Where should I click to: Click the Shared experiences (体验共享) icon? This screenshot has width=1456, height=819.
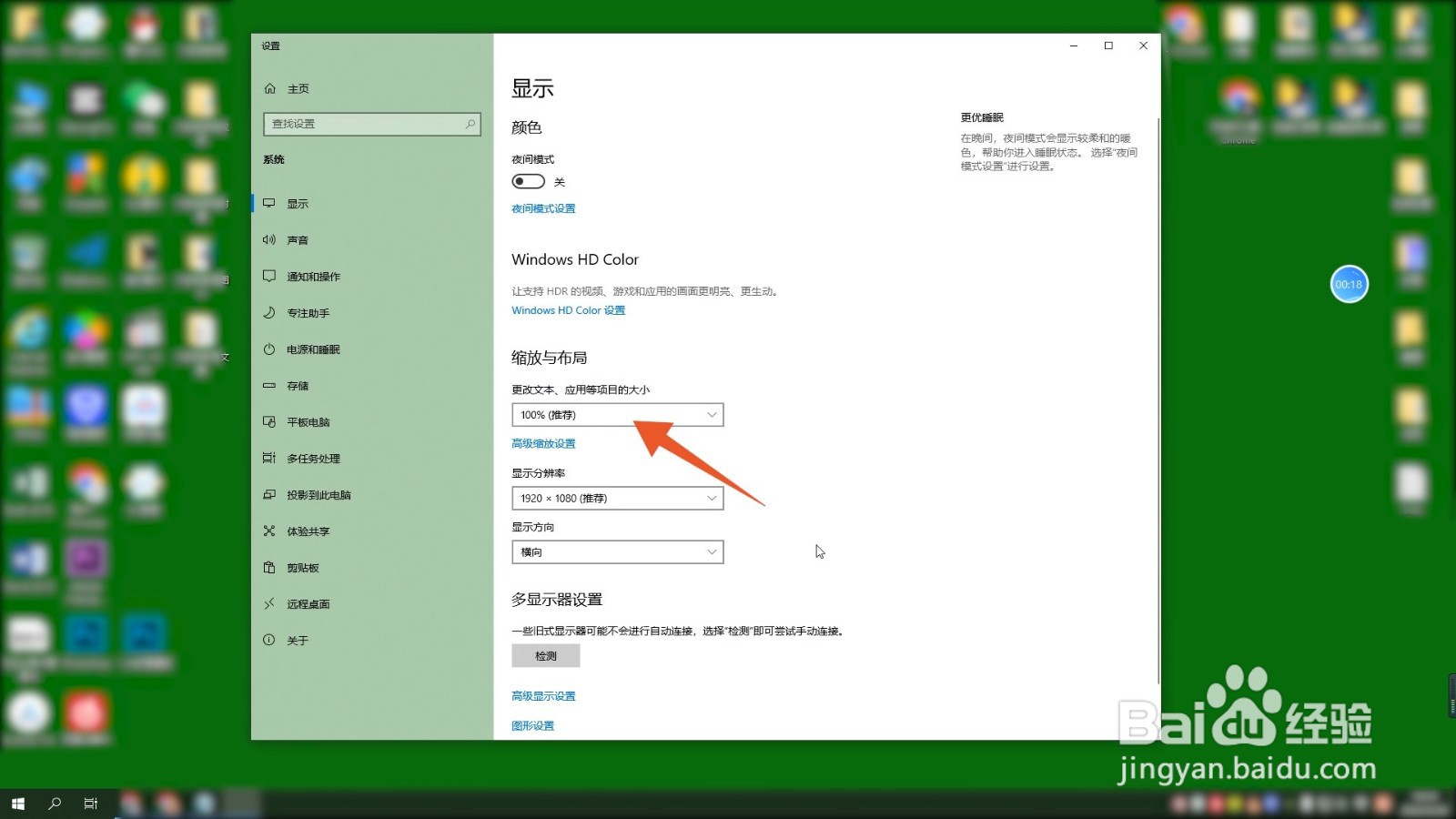coord(269,531)
